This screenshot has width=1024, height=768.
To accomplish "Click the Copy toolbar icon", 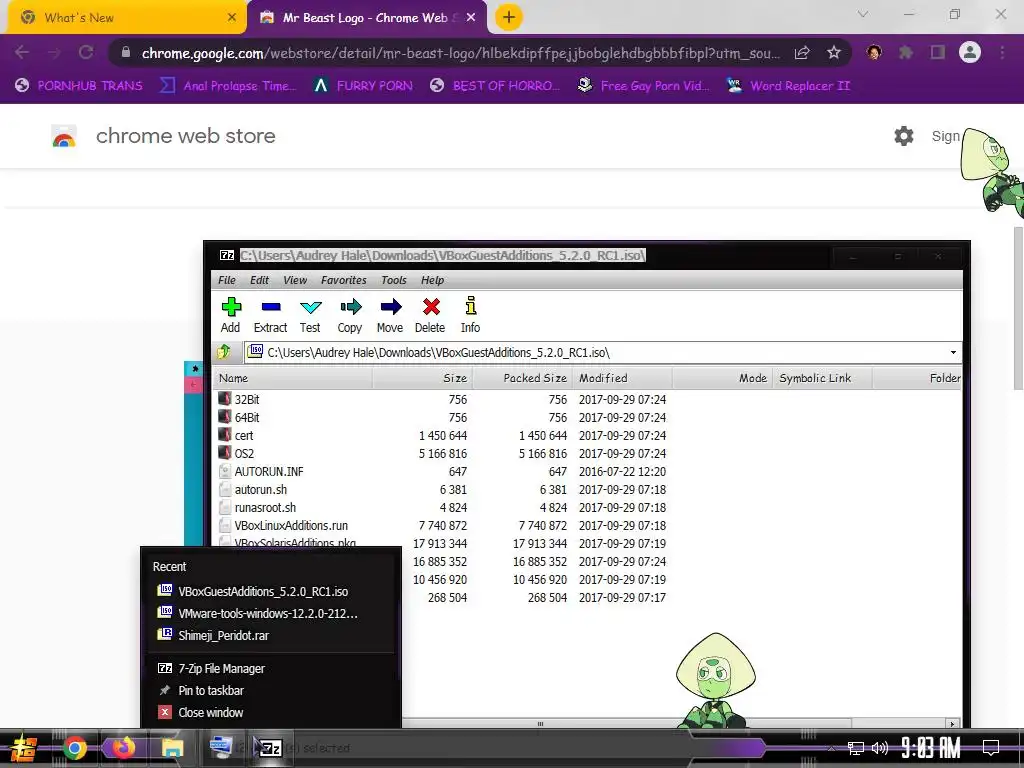I will tap(350, 315).
